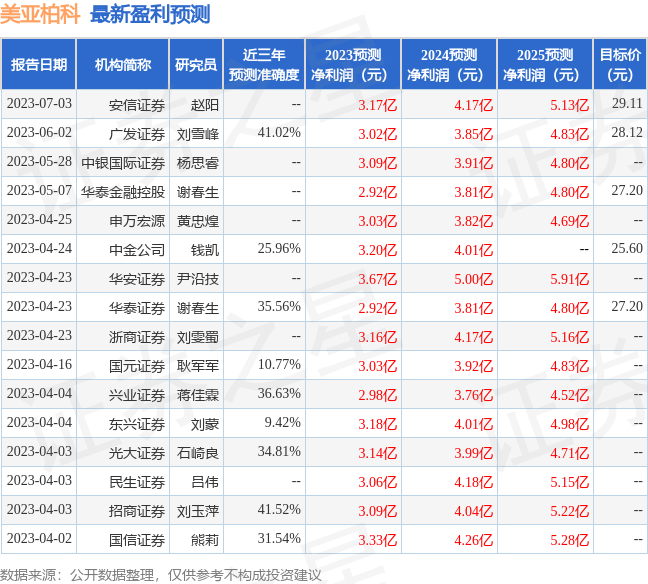This screenshot has width=648, height=584.
Task: Click researcher name 刘雯蜀
Action: (198, 337)
